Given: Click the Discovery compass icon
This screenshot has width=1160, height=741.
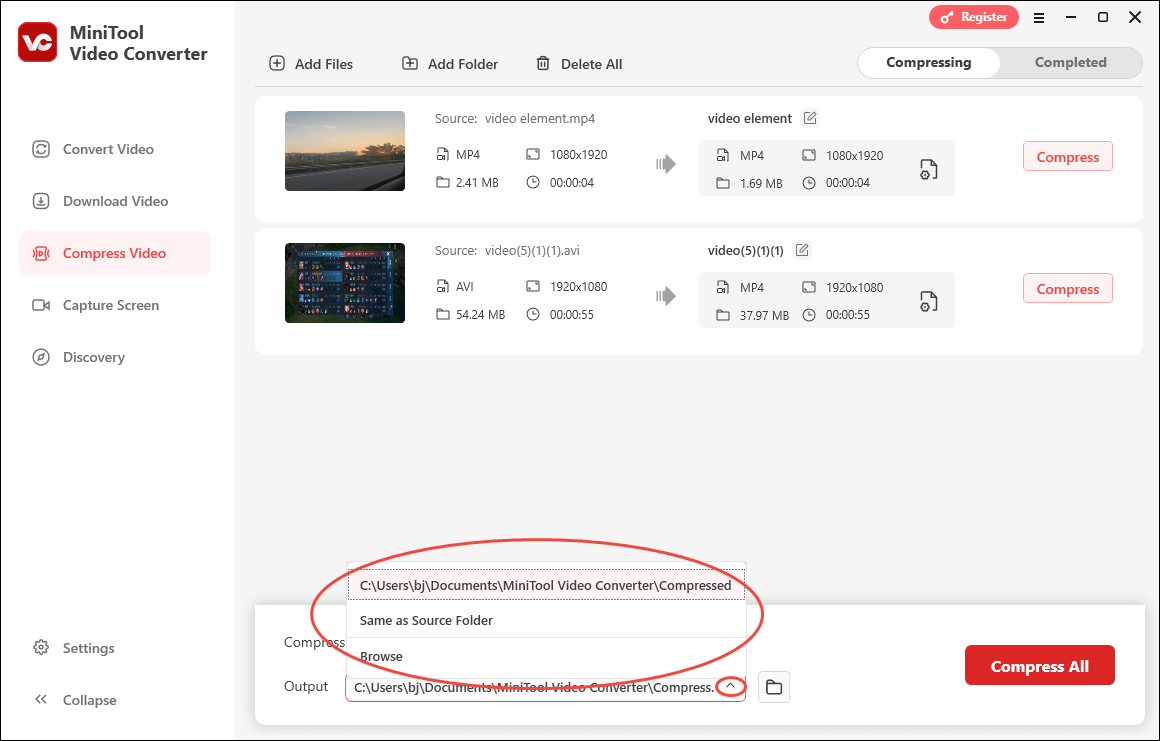Looking at the screenshot, I should 41,357.
